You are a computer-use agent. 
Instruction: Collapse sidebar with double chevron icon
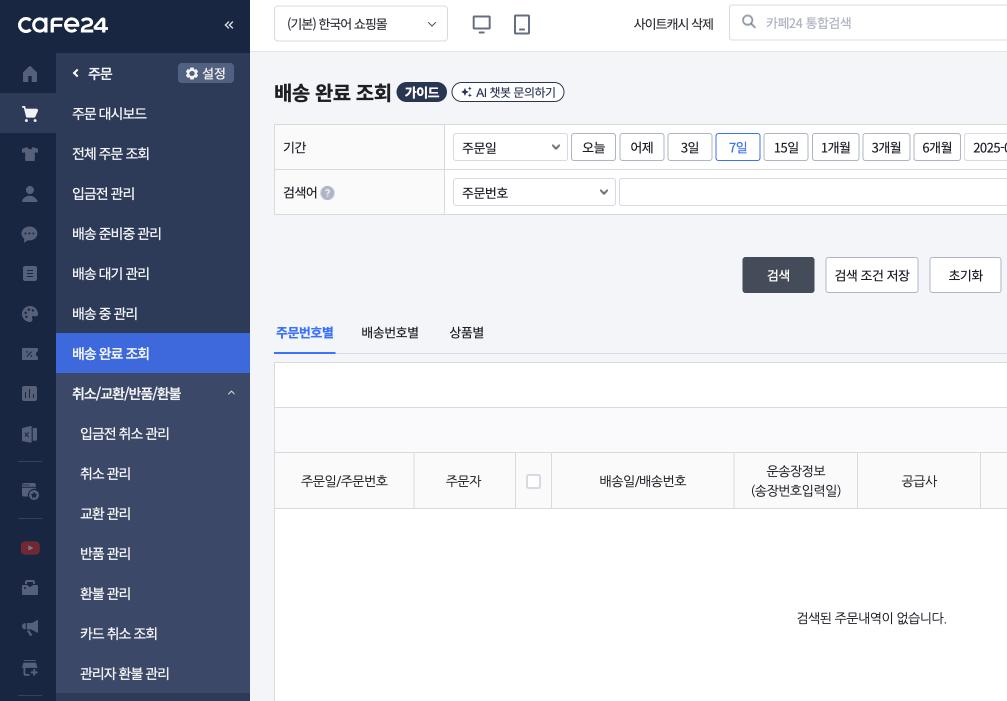[x=229, y=25]
